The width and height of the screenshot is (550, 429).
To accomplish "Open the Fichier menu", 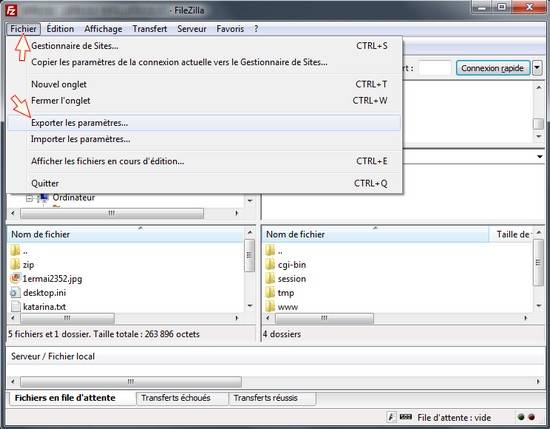I will tap(23, 29).
